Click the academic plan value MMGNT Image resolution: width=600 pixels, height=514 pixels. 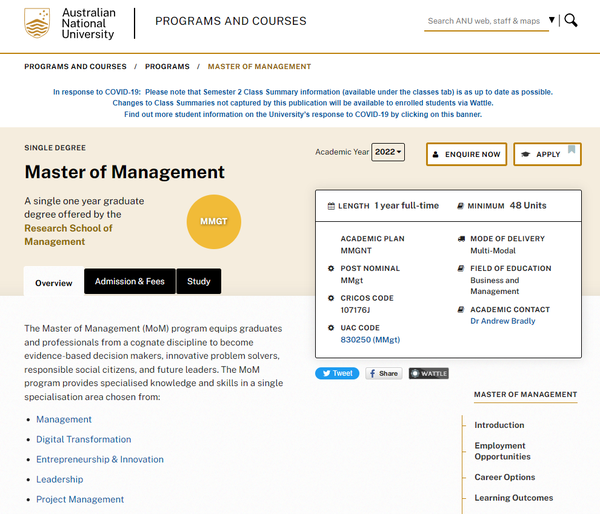356,251
